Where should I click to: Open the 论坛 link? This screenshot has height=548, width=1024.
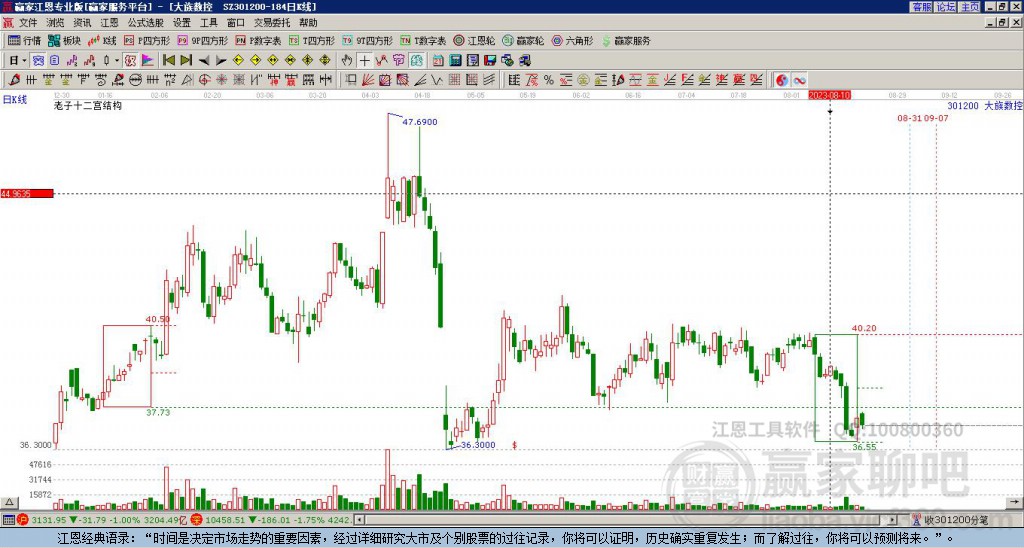(945, 7)
